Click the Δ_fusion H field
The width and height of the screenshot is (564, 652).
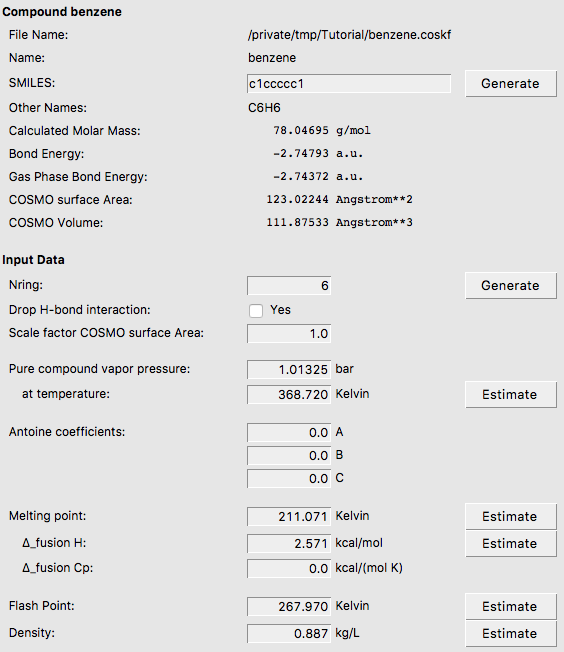point(289,543)
